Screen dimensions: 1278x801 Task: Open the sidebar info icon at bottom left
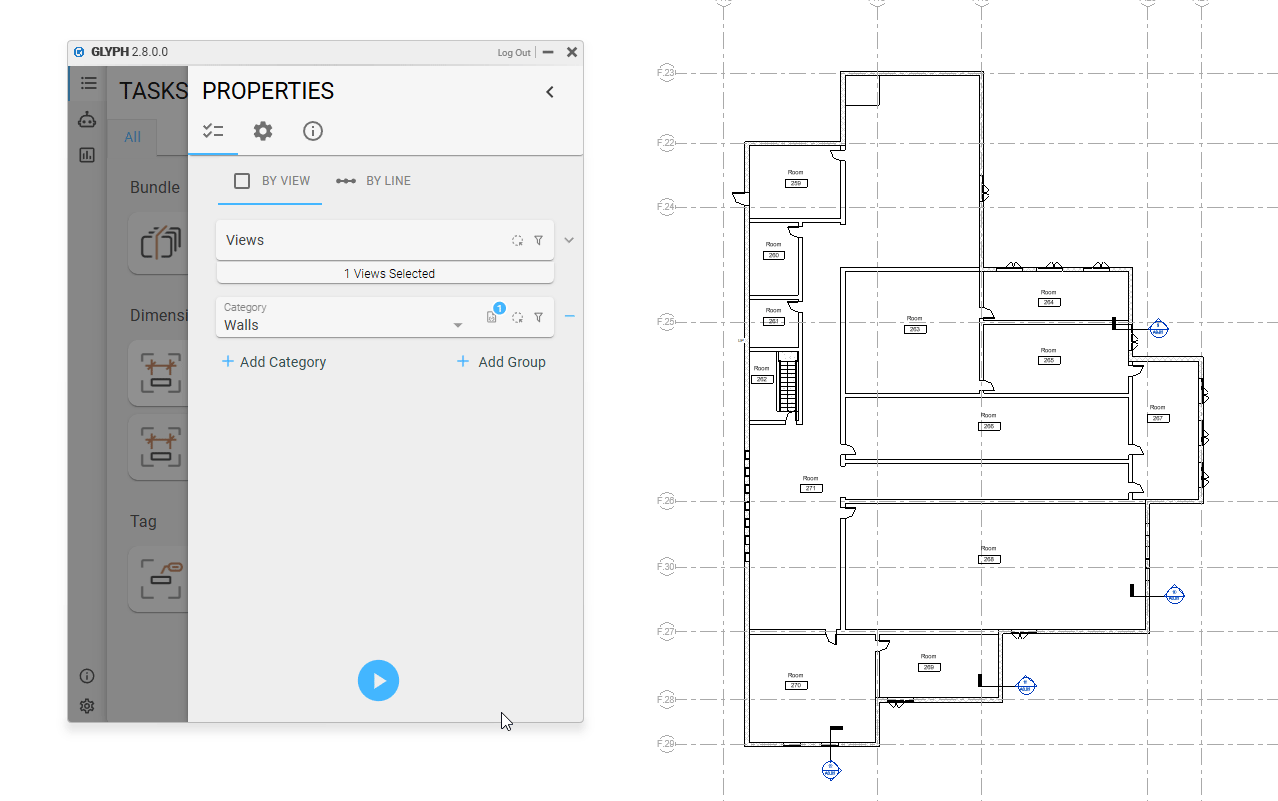coord(87,677)
